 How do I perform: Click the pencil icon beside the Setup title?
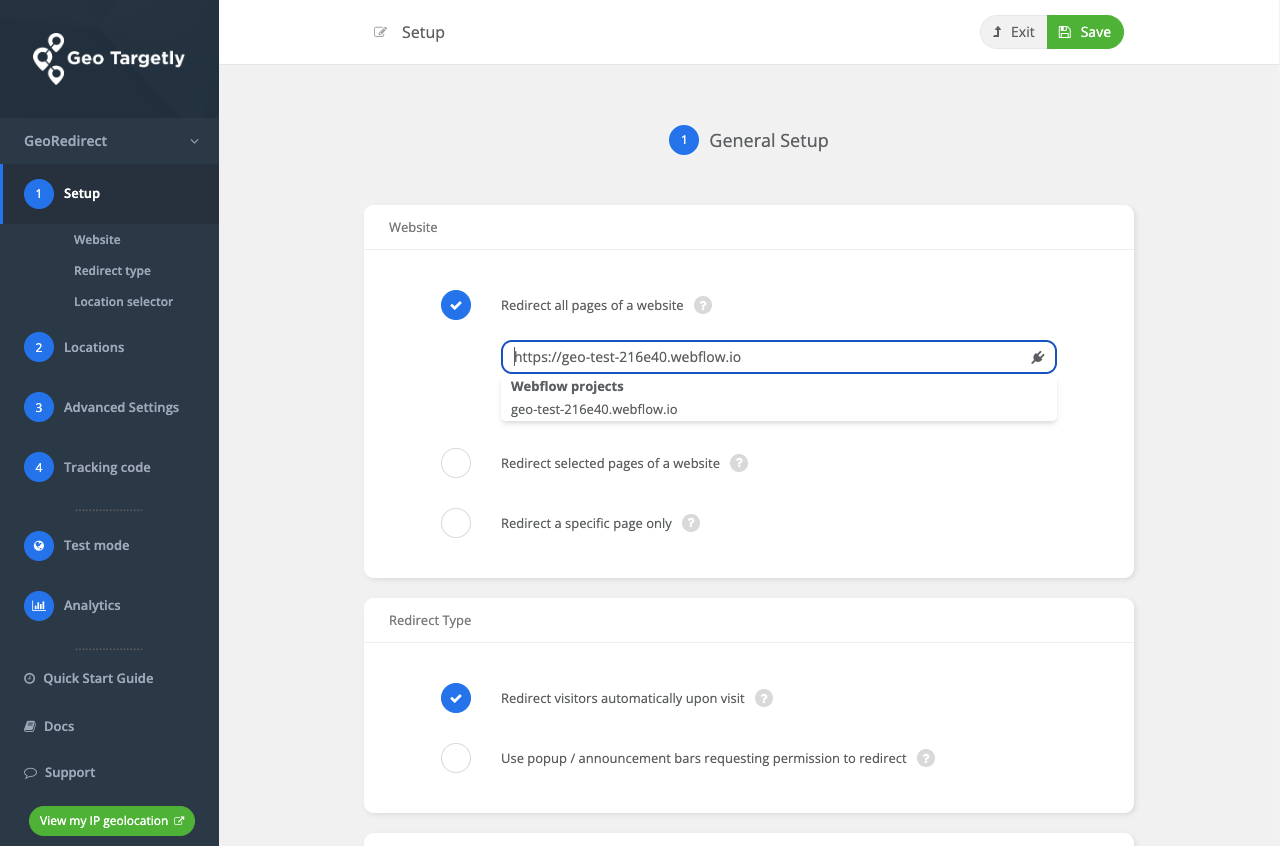tap(380, 31)
